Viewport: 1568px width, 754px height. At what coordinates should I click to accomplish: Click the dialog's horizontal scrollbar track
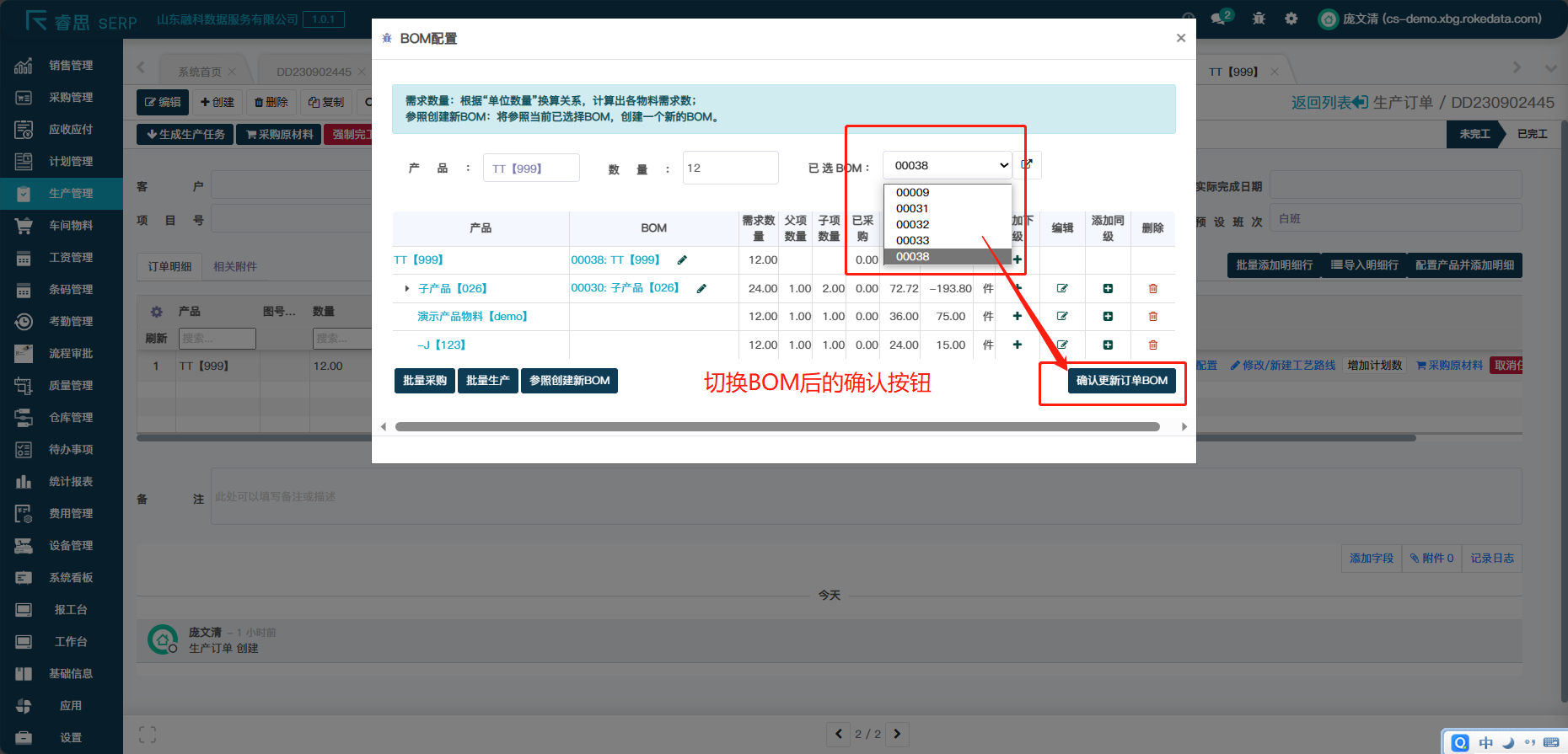point(777,427)
